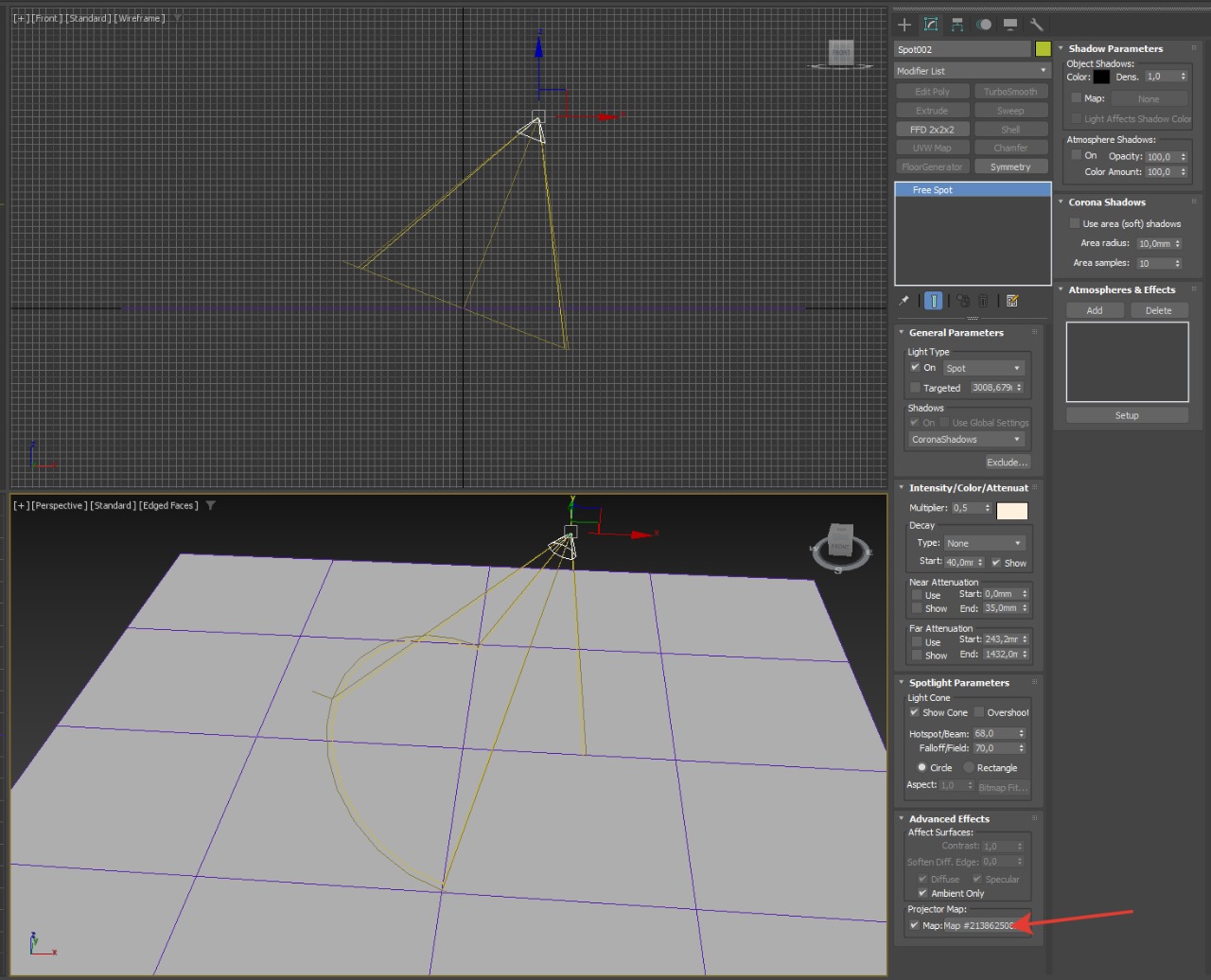
Task: Open the Create command panel tab
Action: point(904,25)
